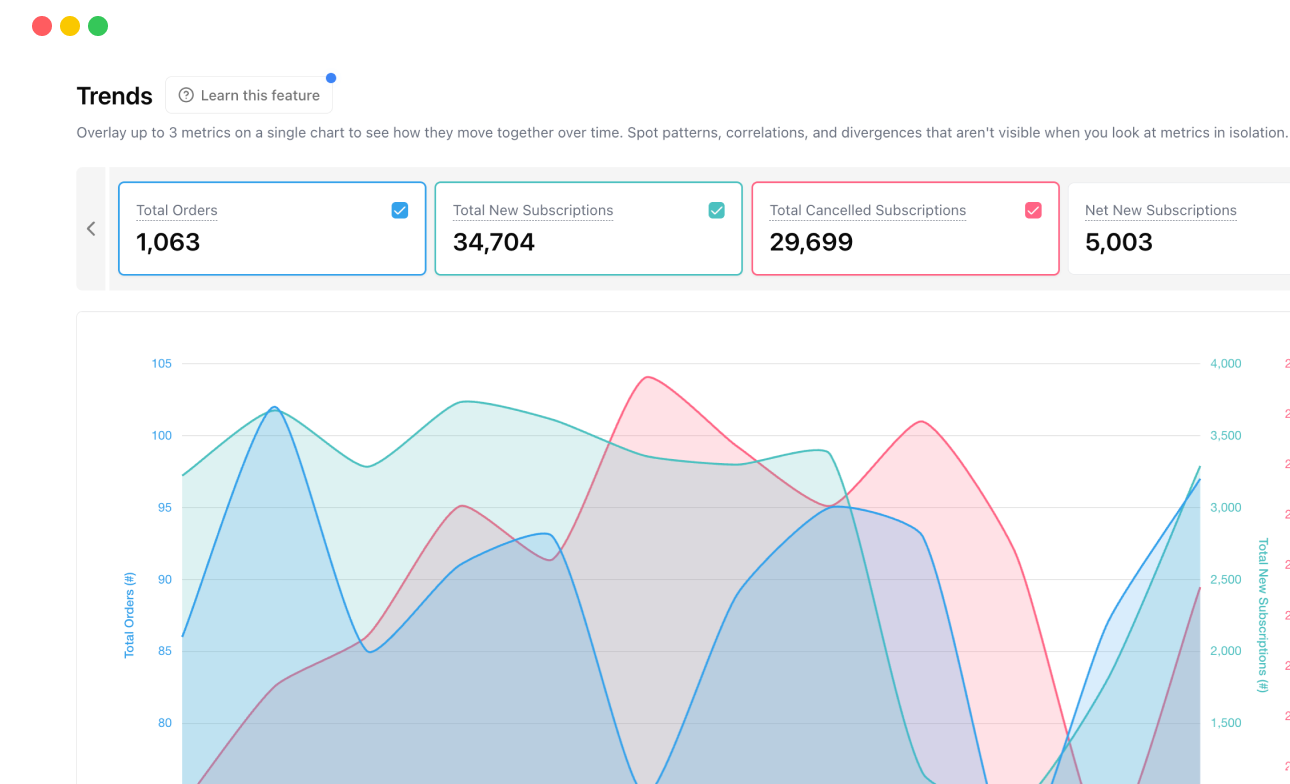Click the green traffic light window icon
1290x784 pixels.
point(97,25)
